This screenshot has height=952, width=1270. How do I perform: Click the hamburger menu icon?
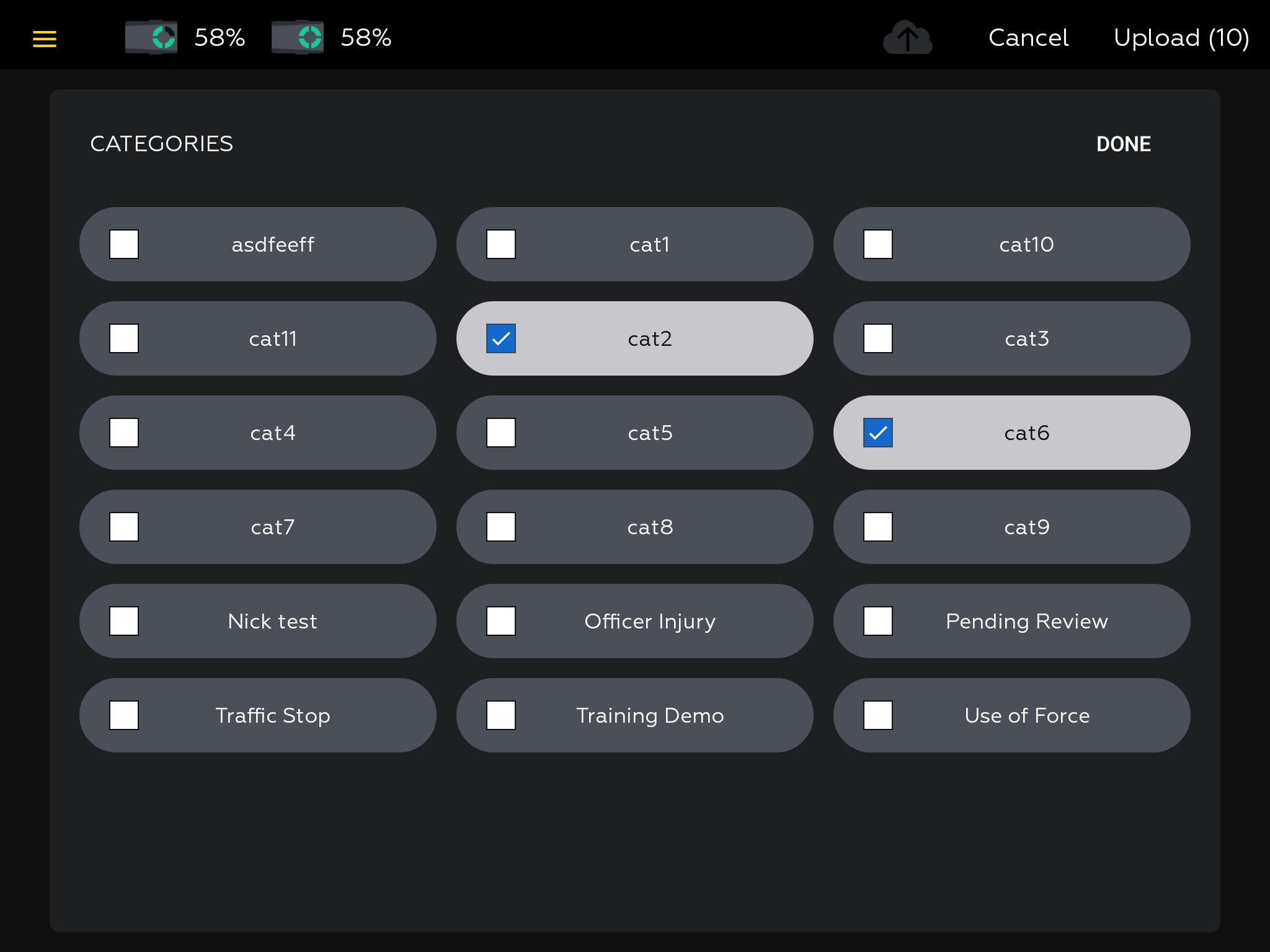point(44,37)
